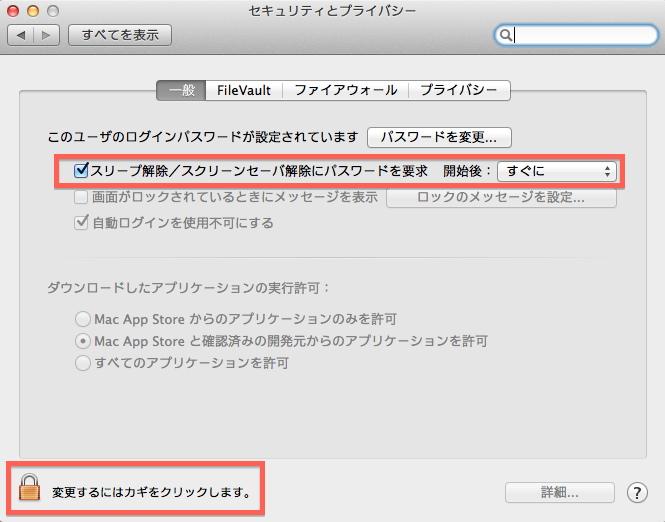Select Mac App Store only radio option
This screenshot has width=665, height=522.
[83, 319]
